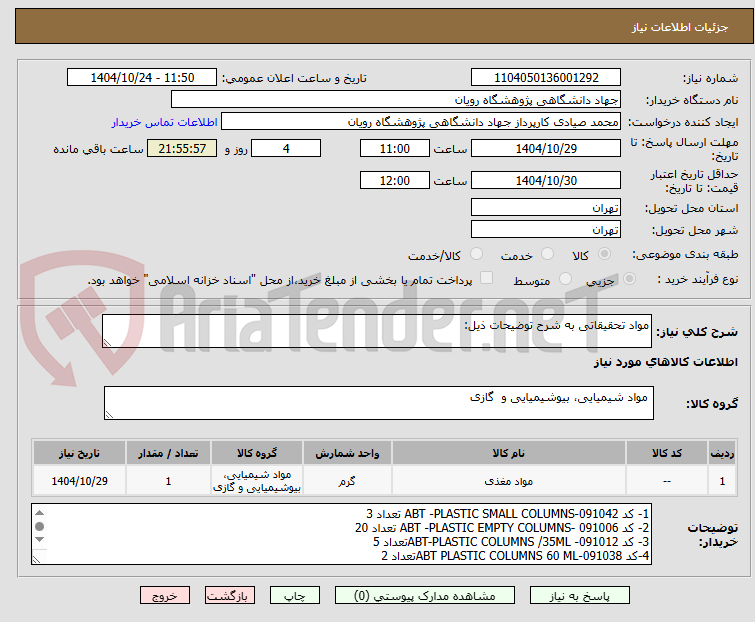Select the خدمت radio button
Viewport: 755px width, 622px height.
(x=547, y=254)
